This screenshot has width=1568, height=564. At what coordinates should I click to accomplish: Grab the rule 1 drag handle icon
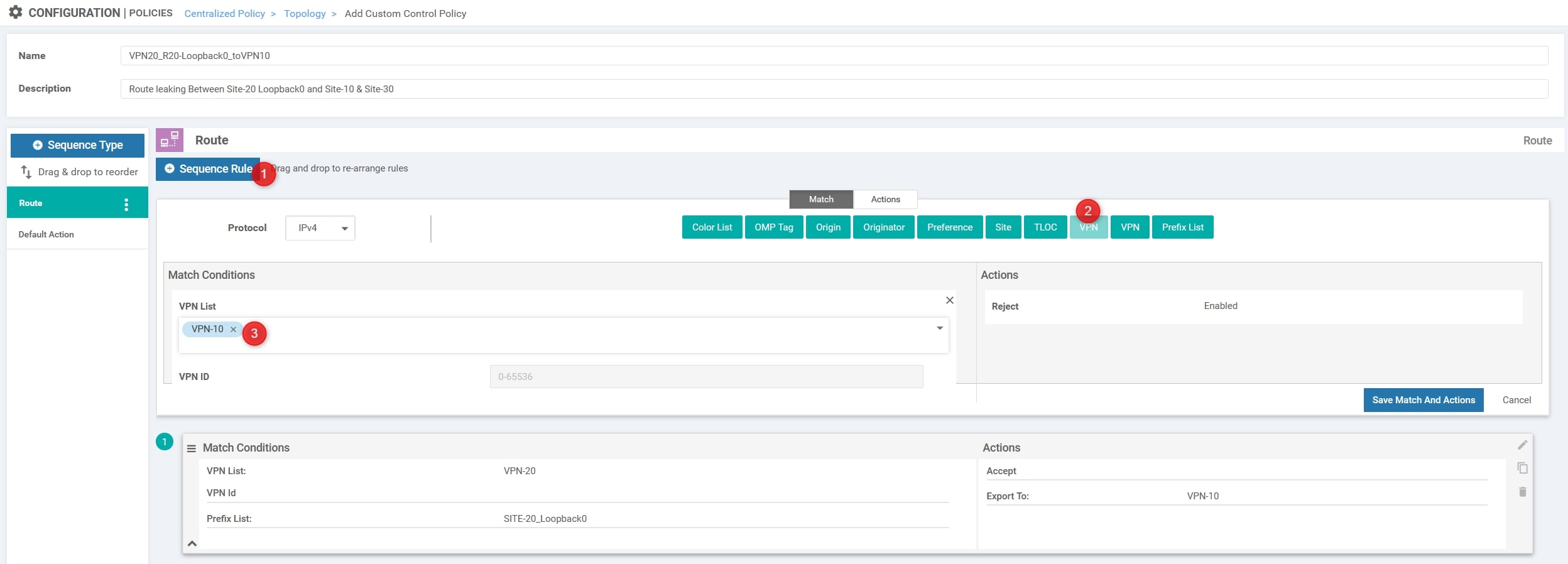pos(192,448)
